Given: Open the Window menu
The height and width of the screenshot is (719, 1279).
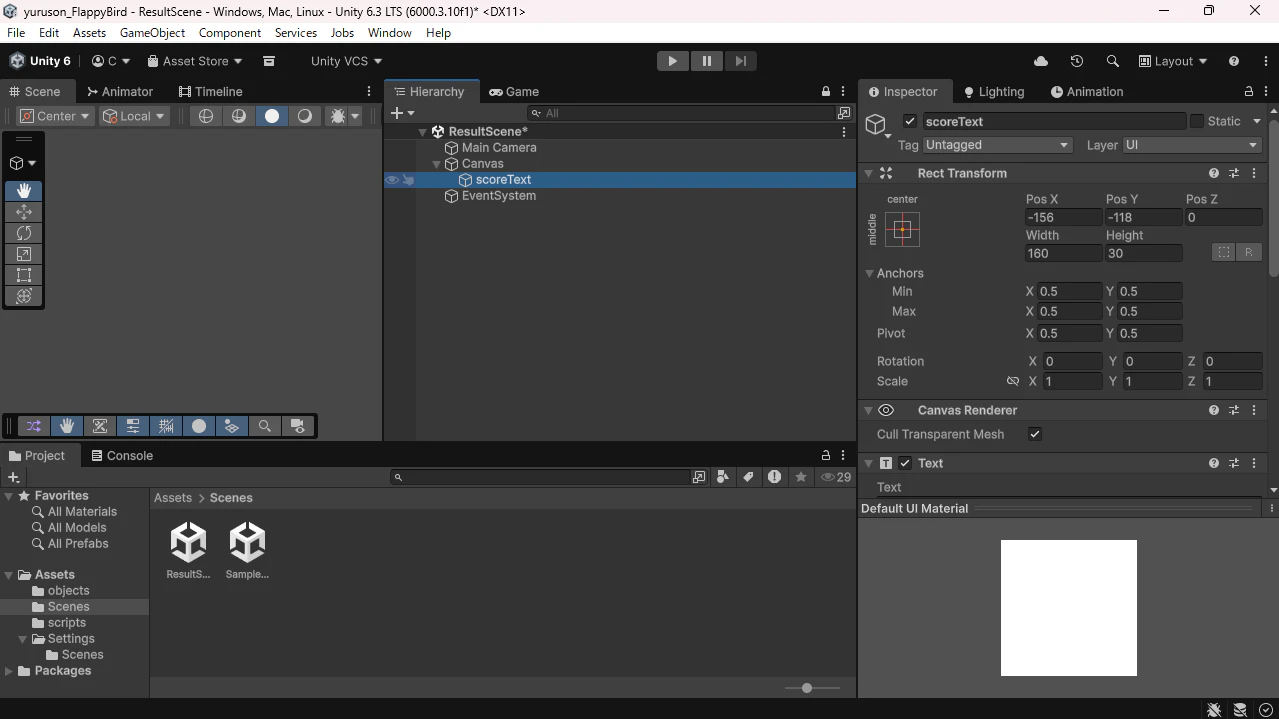Looking at the screenshot, I should 389,33.
